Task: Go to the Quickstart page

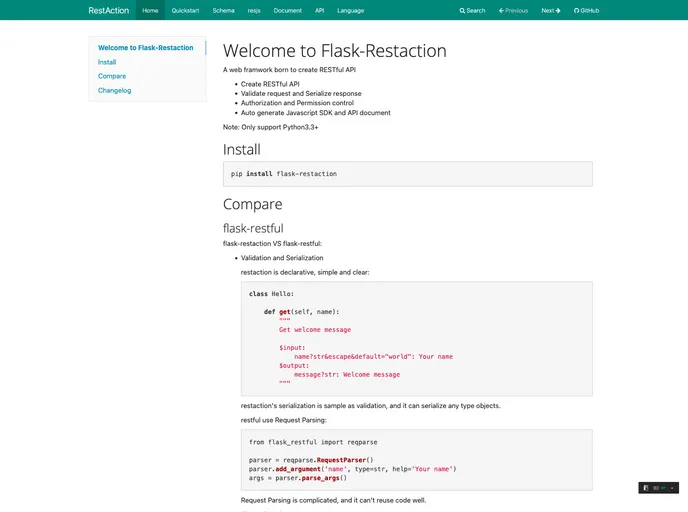Action: [x=185, y=11]
